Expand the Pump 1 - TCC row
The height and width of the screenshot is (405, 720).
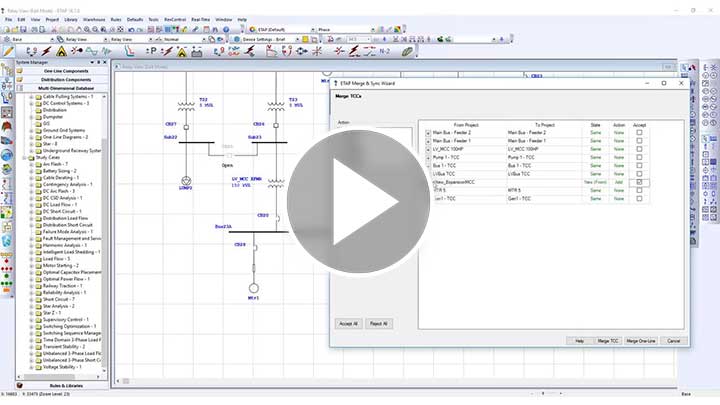428,158
